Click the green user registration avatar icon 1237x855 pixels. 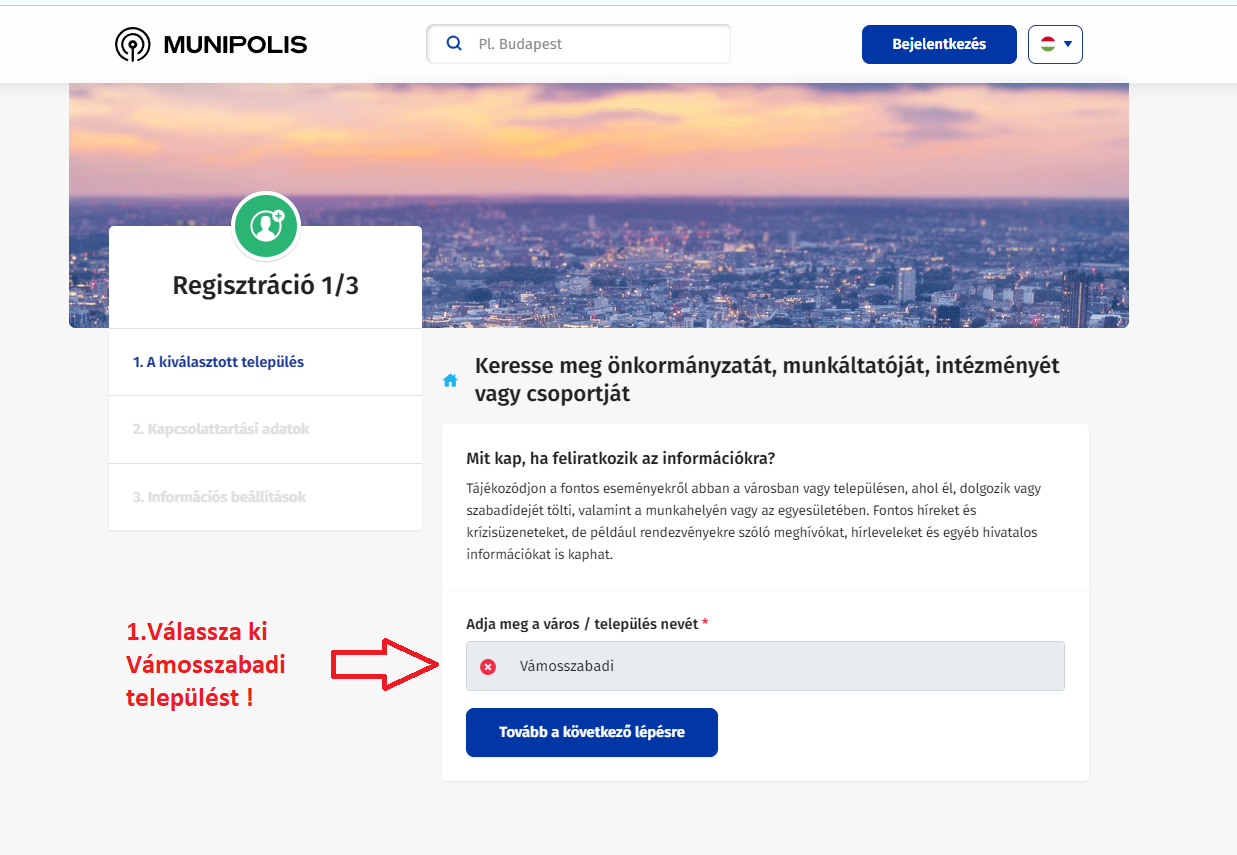(x=266, y=225)
